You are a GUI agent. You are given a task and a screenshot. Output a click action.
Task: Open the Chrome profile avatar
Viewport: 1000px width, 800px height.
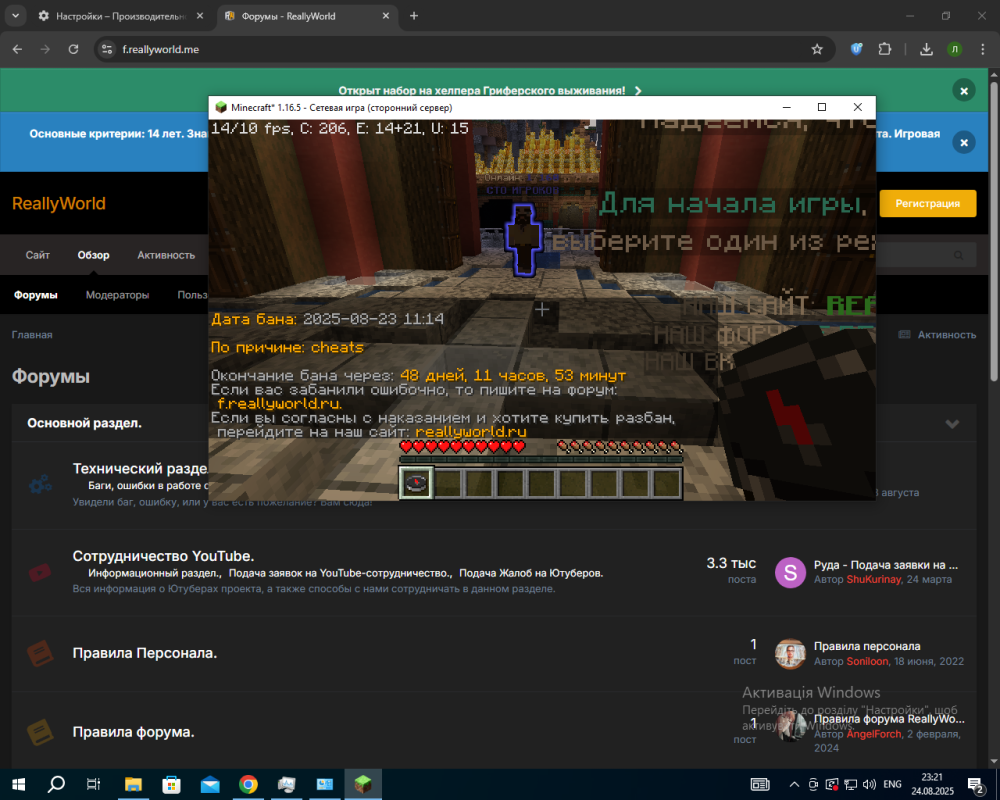[x=955, y=49]
